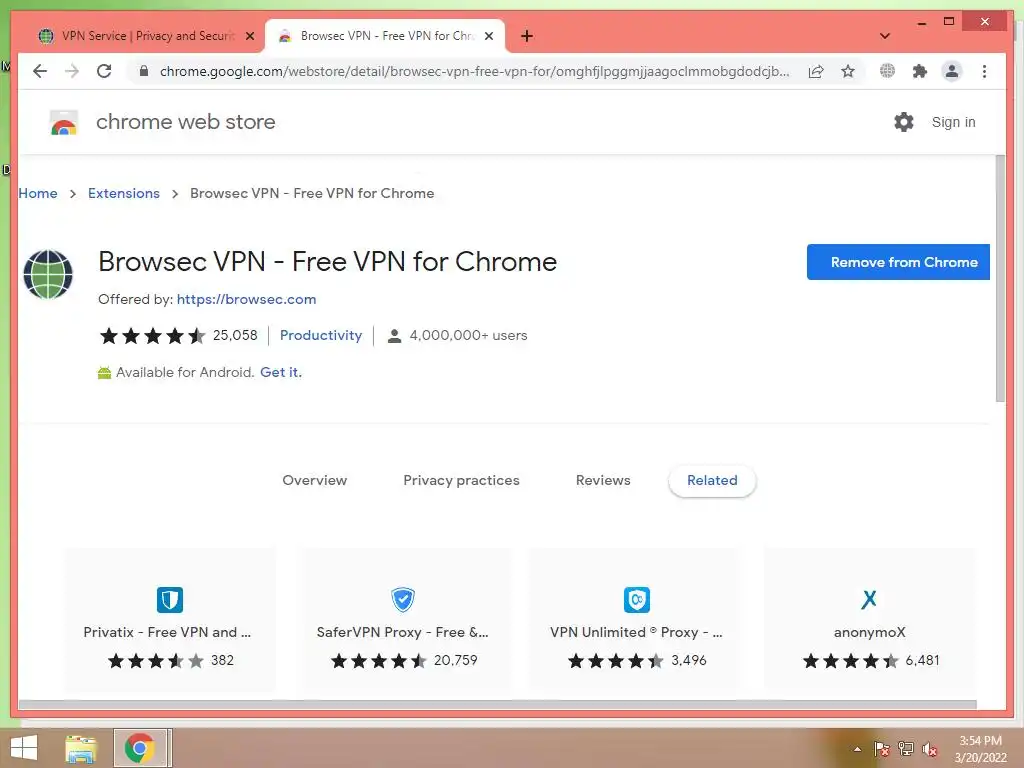The height and width of the screenshot is (768, 1024).
Task: Open the Overview tab
Action: click(315, 481)
